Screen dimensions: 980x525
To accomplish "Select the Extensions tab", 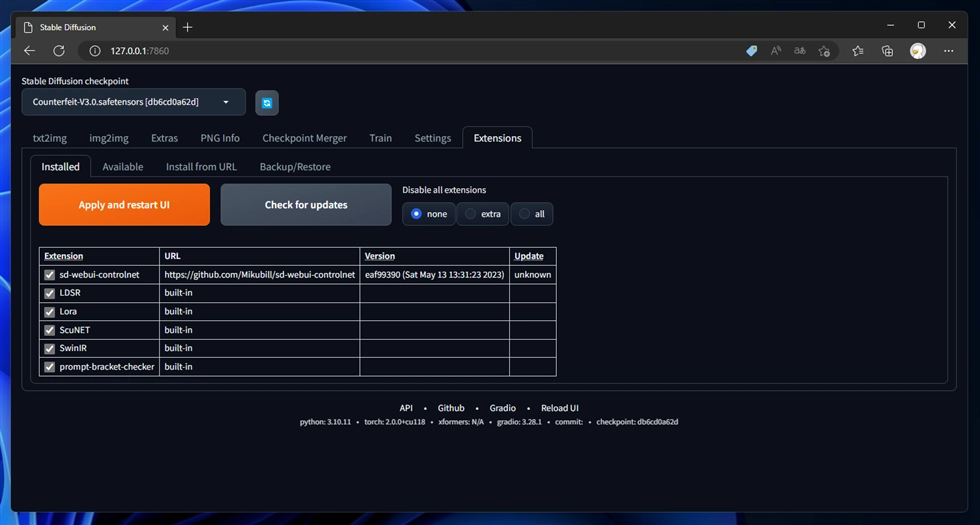I will tap(498, 138).
